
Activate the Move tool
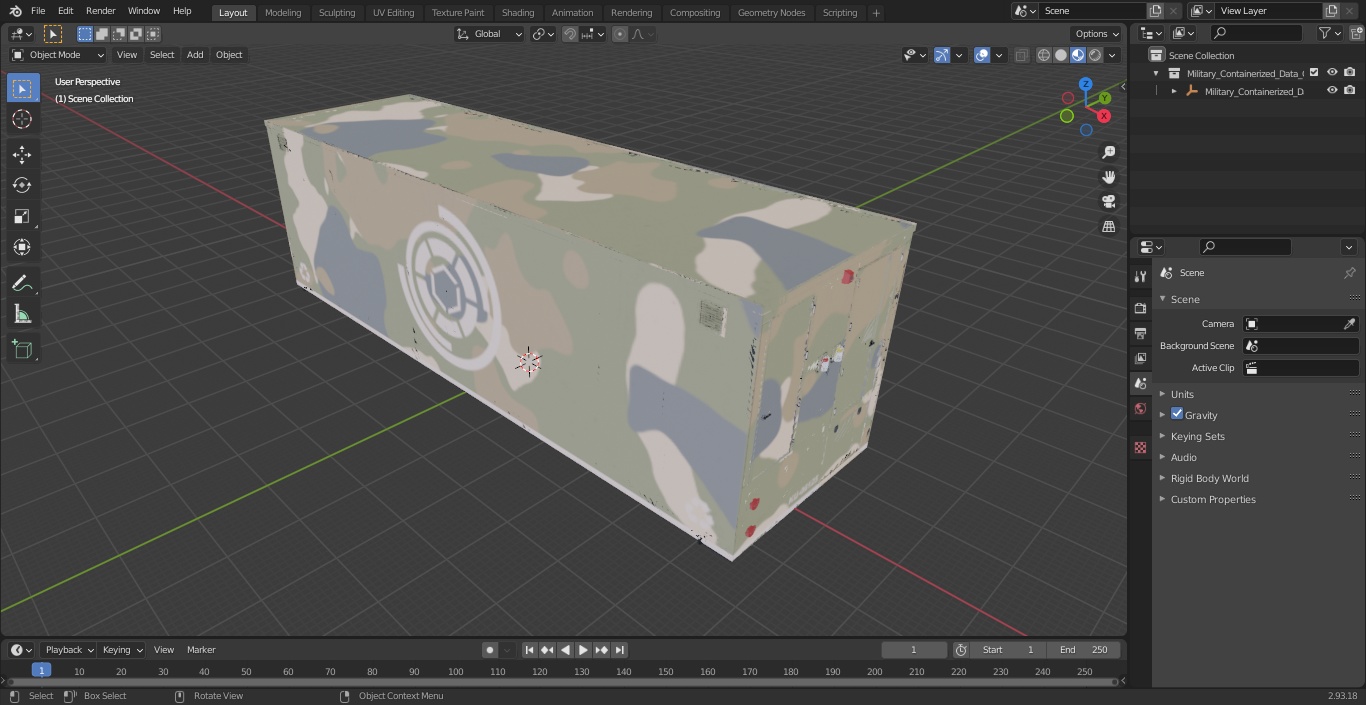point(22,154)
